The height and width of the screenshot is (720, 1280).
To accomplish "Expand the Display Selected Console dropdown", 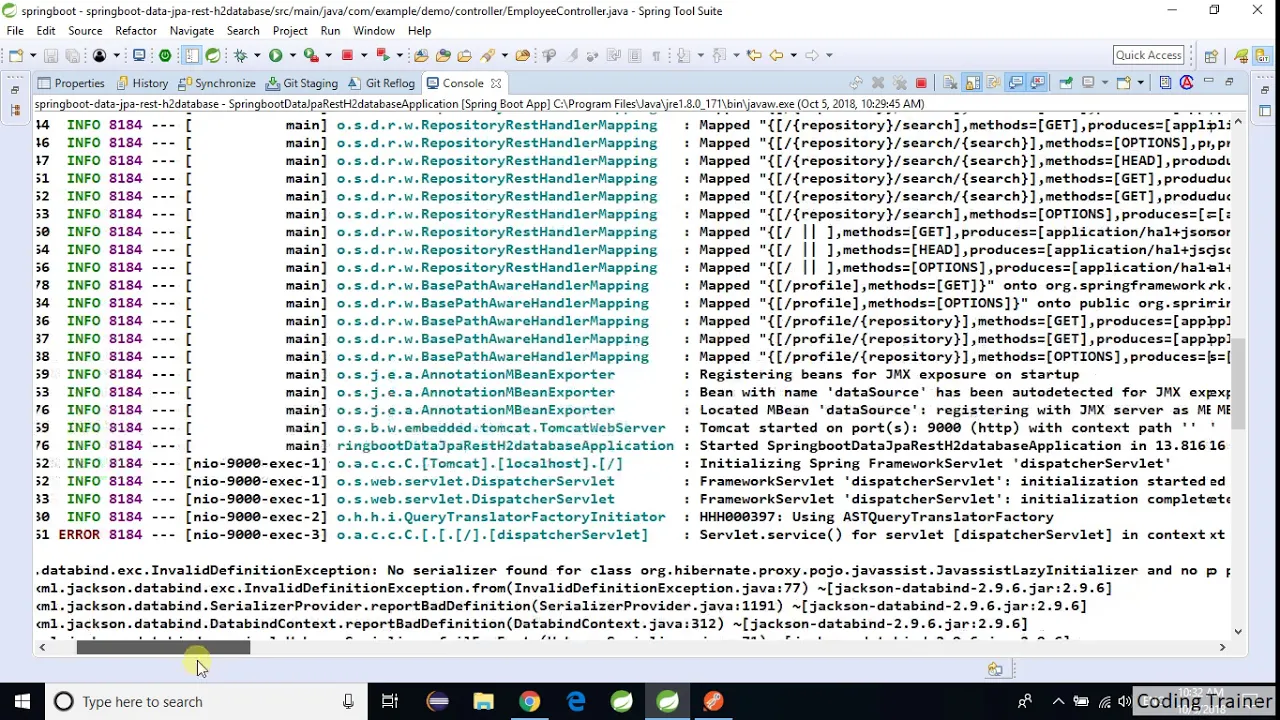I will (1103, 83).
